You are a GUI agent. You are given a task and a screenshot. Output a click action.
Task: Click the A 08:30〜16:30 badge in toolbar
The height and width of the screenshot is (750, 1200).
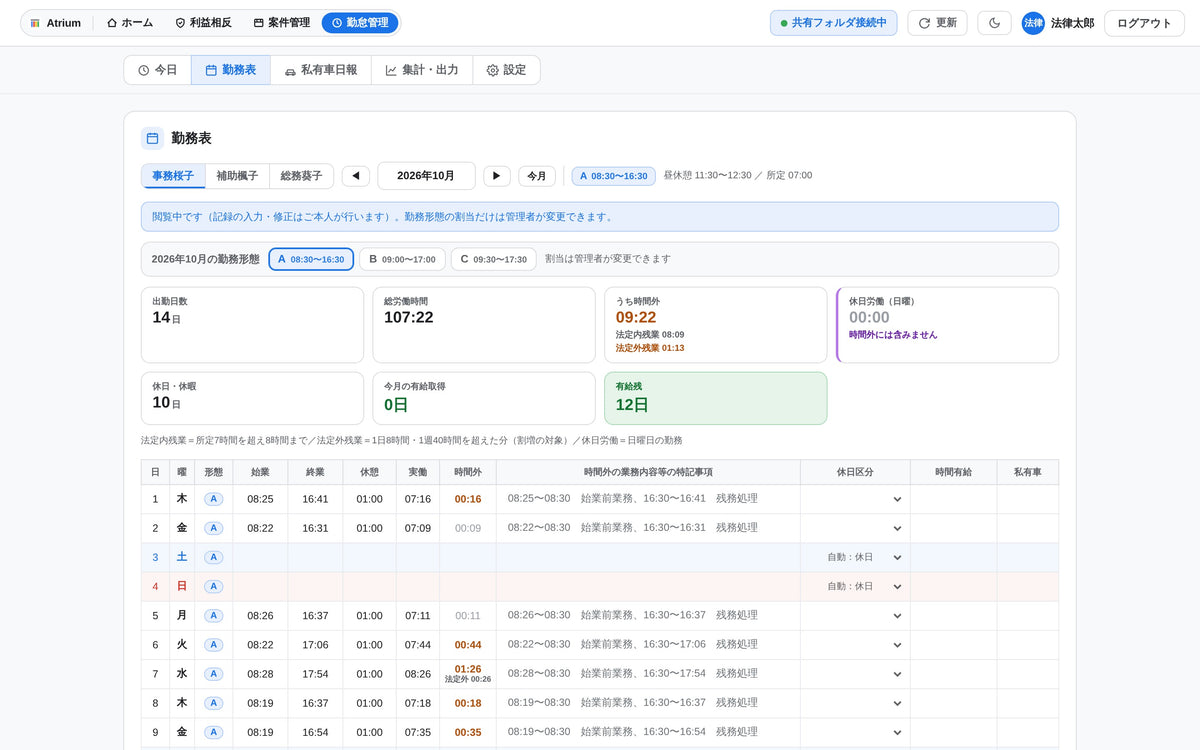click(x=613, y=176)
